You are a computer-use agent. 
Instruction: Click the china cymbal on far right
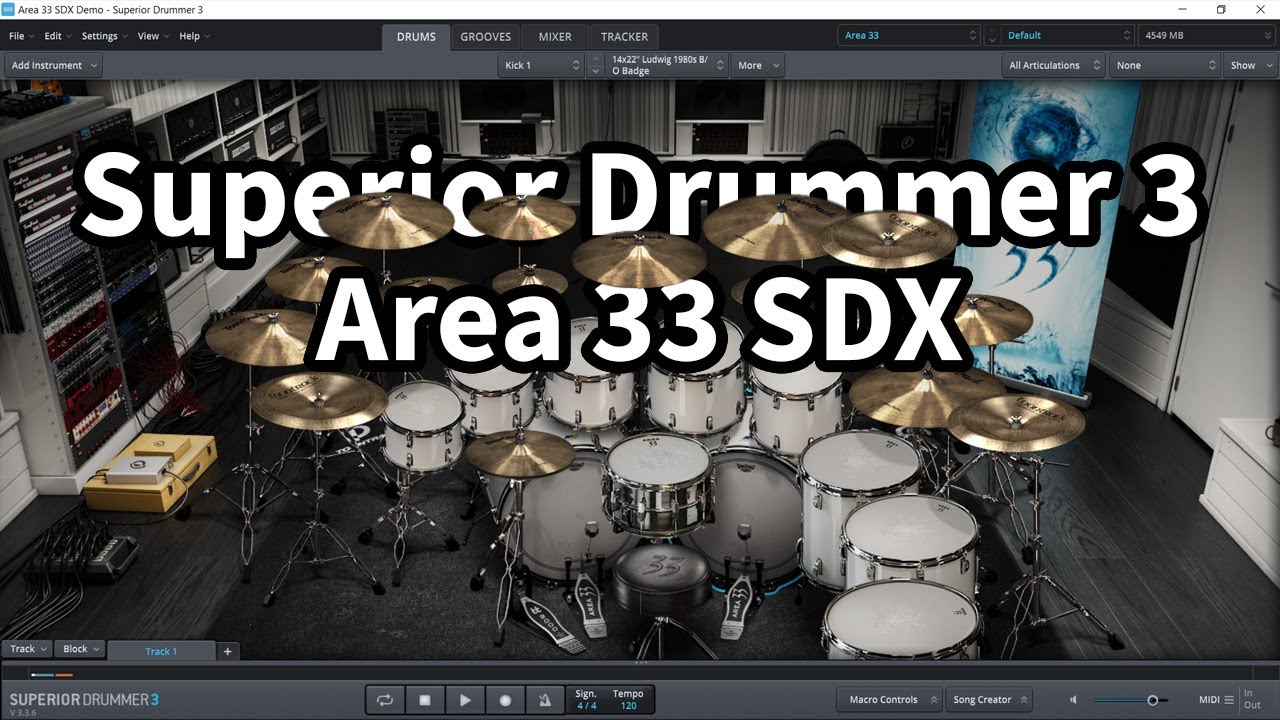[x=1016, y=422]
